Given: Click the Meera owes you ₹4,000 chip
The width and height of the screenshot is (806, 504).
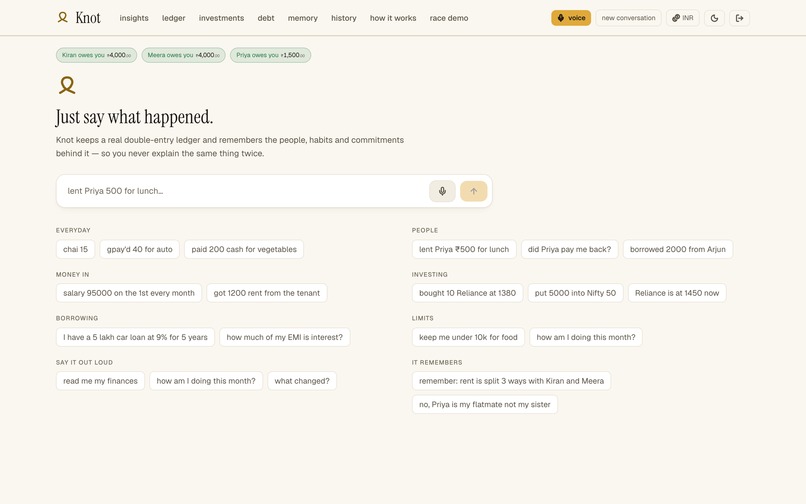Looking at the screenshot, I should pos(184,55).
